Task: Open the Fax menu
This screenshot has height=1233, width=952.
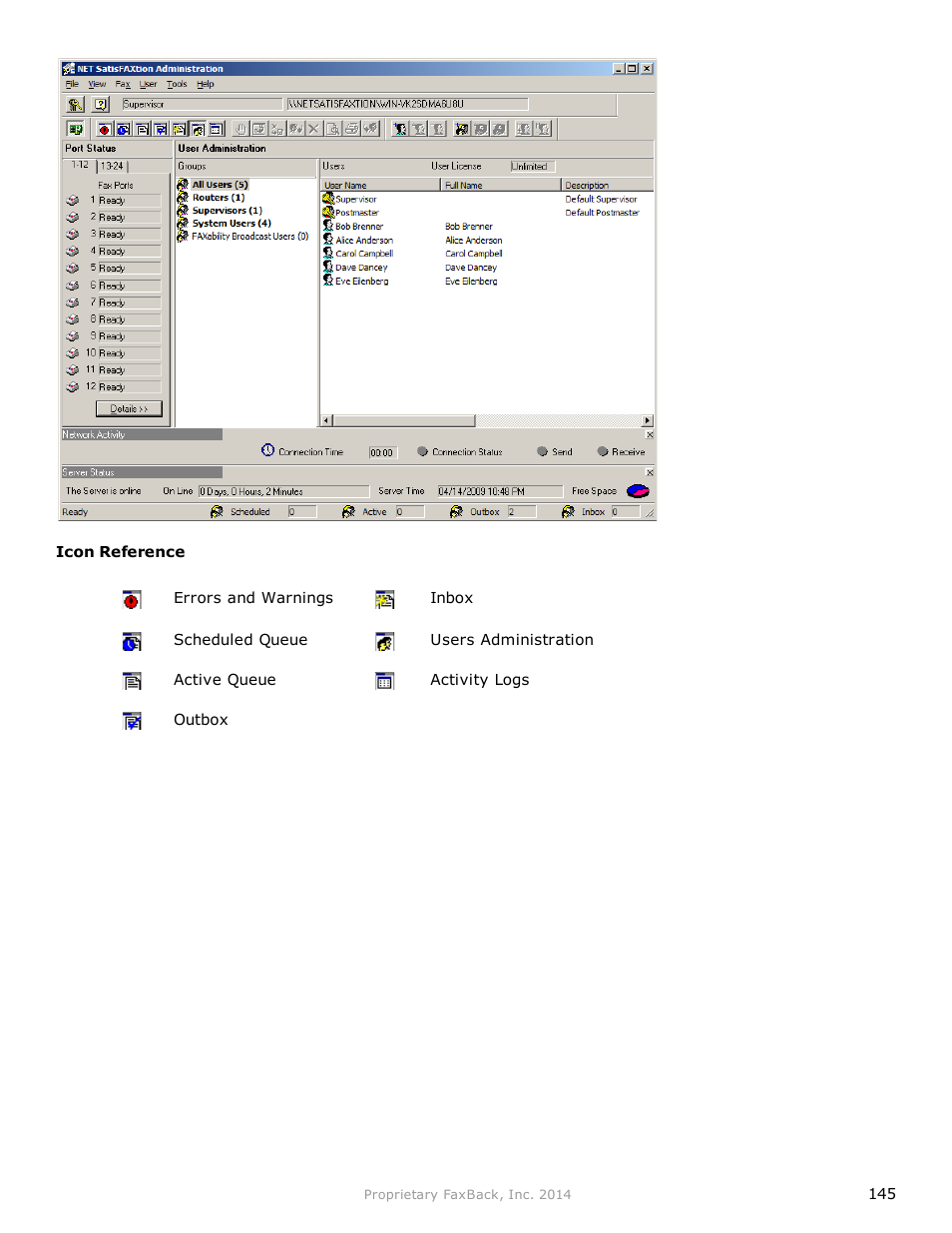Action: pos(123,85)
